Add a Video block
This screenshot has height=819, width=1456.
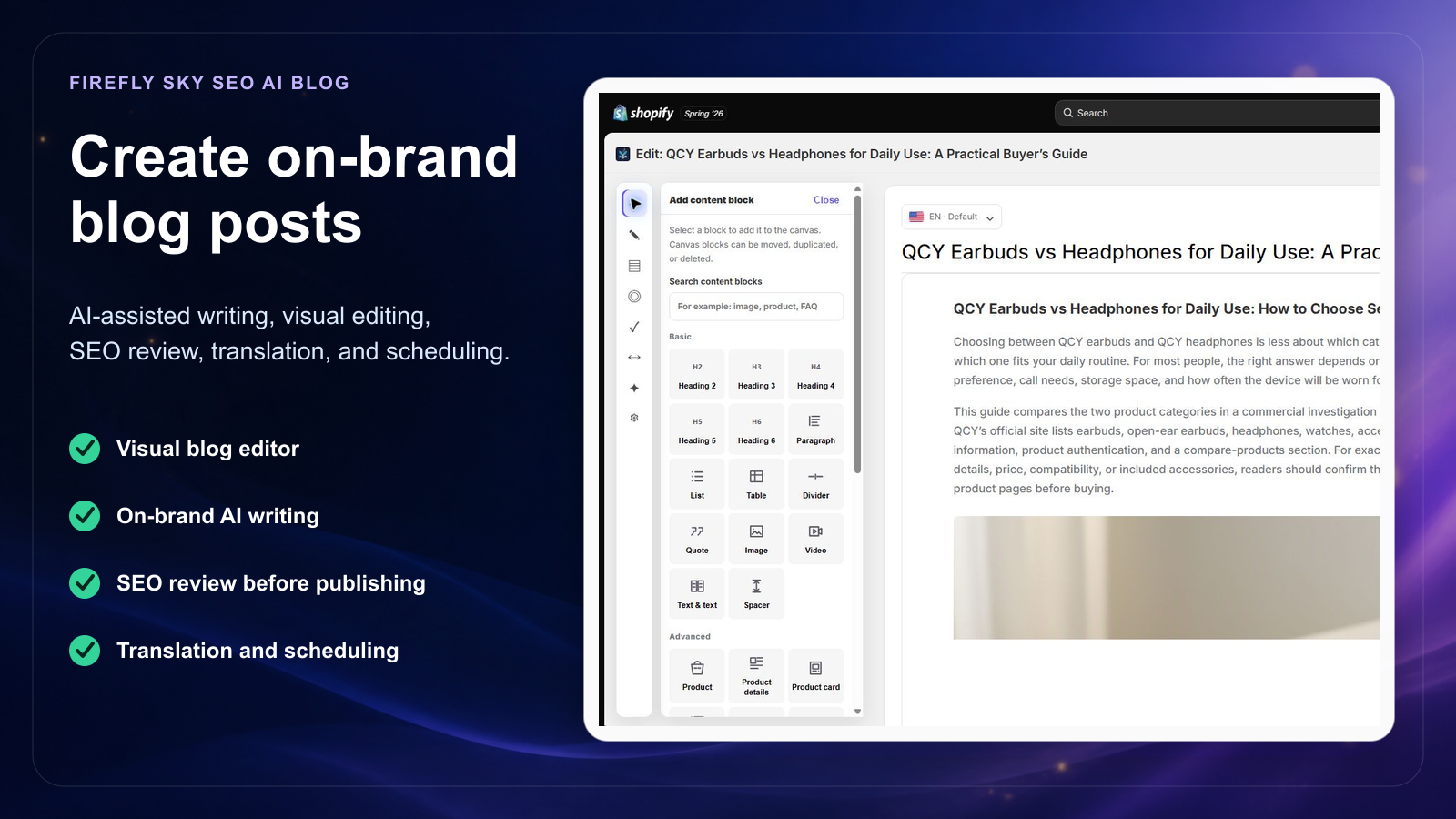tap(815, 539)
